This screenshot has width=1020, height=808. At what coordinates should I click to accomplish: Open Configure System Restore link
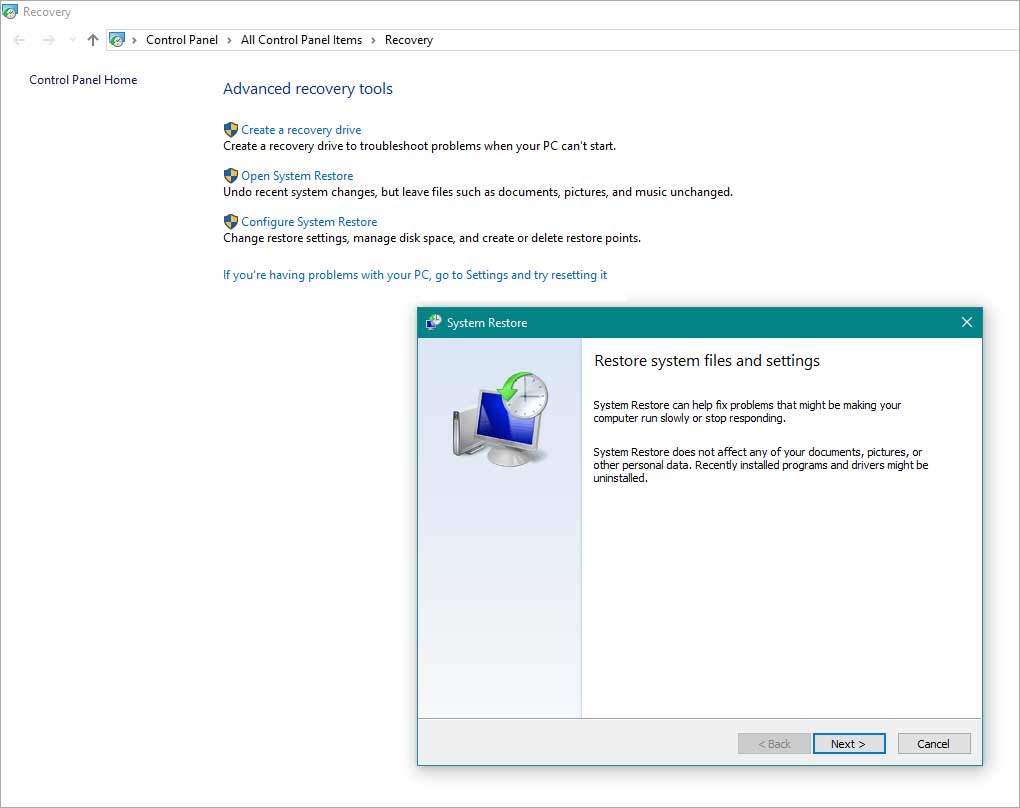click(309, 222)
